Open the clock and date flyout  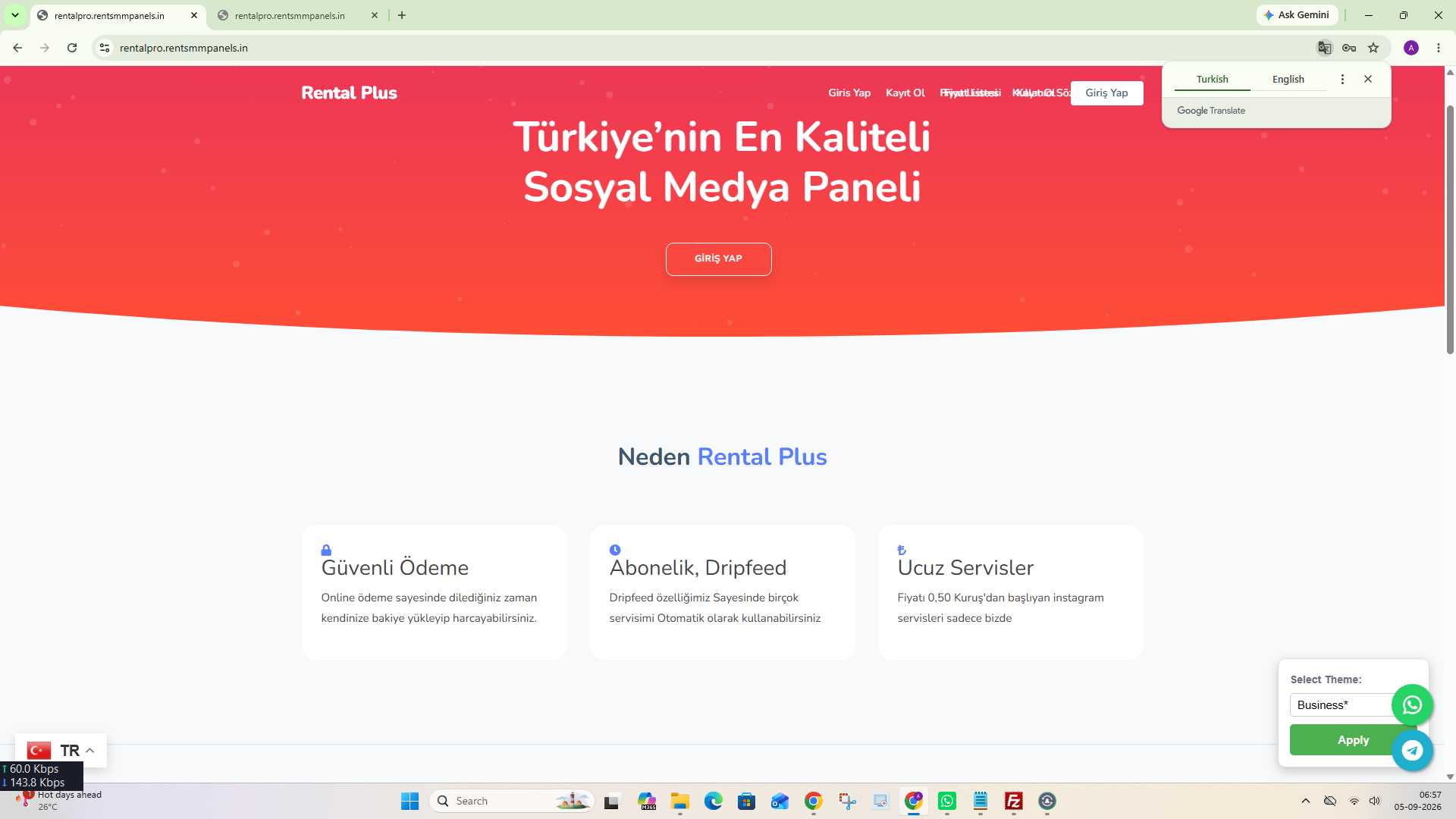(1417, 801)
